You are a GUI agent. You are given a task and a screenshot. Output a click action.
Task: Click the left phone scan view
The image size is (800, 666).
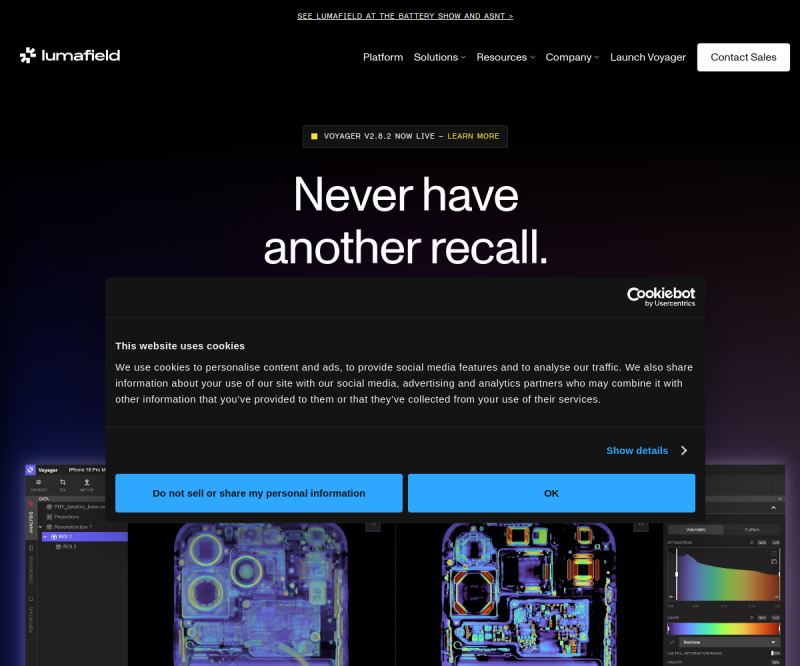[x=261, y=594]
